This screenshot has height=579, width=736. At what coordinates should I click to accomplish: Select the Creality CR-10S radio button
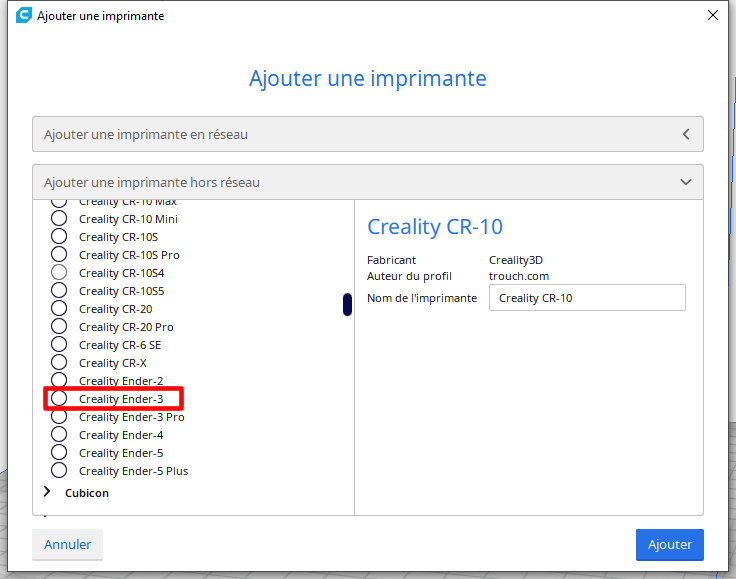click(x=59, y=236)
